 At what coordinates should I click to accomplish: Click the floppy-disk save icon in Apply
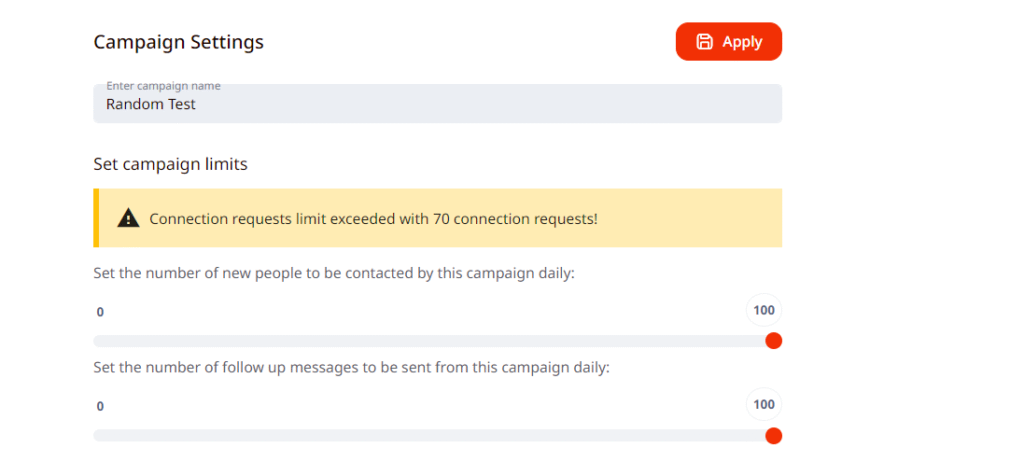[704, 42]
